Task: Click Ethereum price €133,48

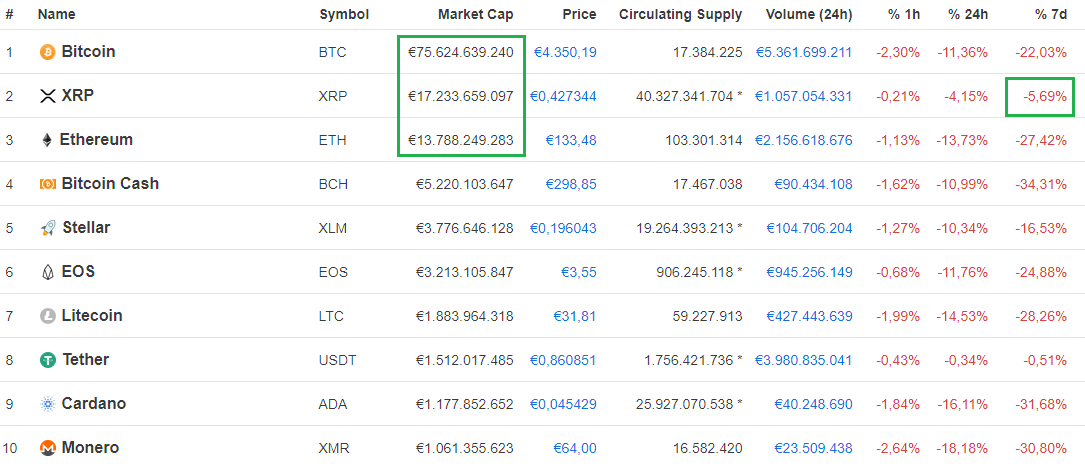Action: [x=571, y=140]
